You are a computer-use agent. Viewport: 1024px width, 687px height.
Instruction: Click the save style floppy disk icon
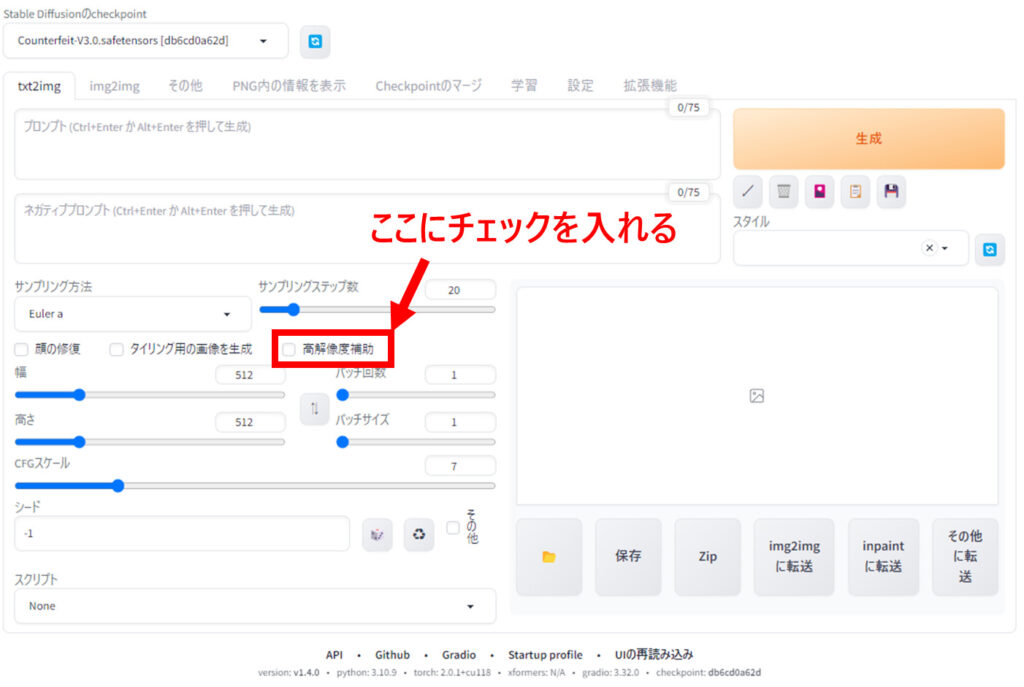(x=891, y=191)
